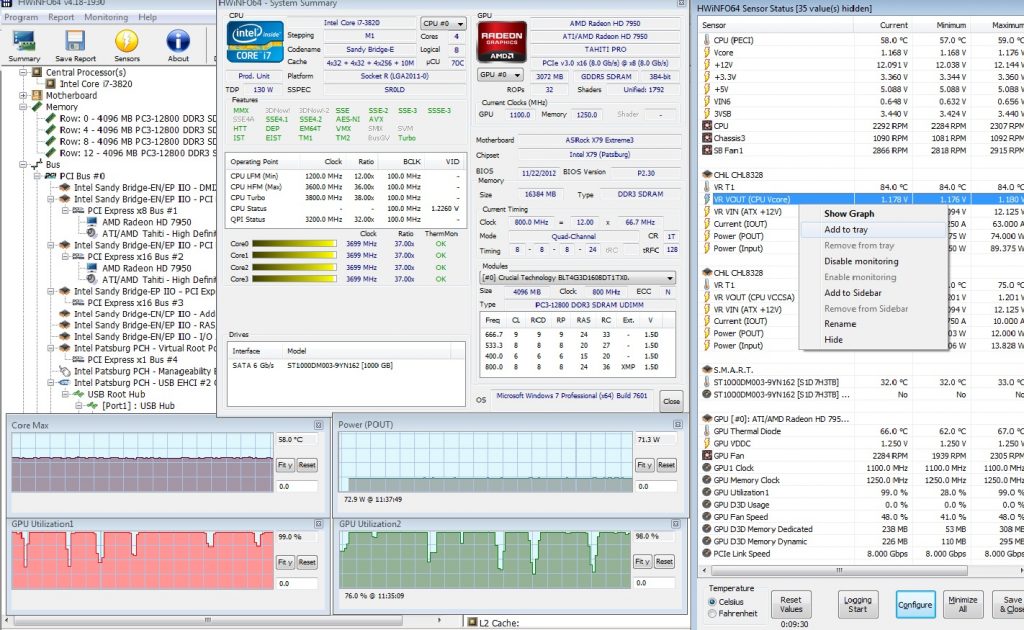Click the Central Processor(s) chip icon

pyautogui.click(x=37, y=72)
